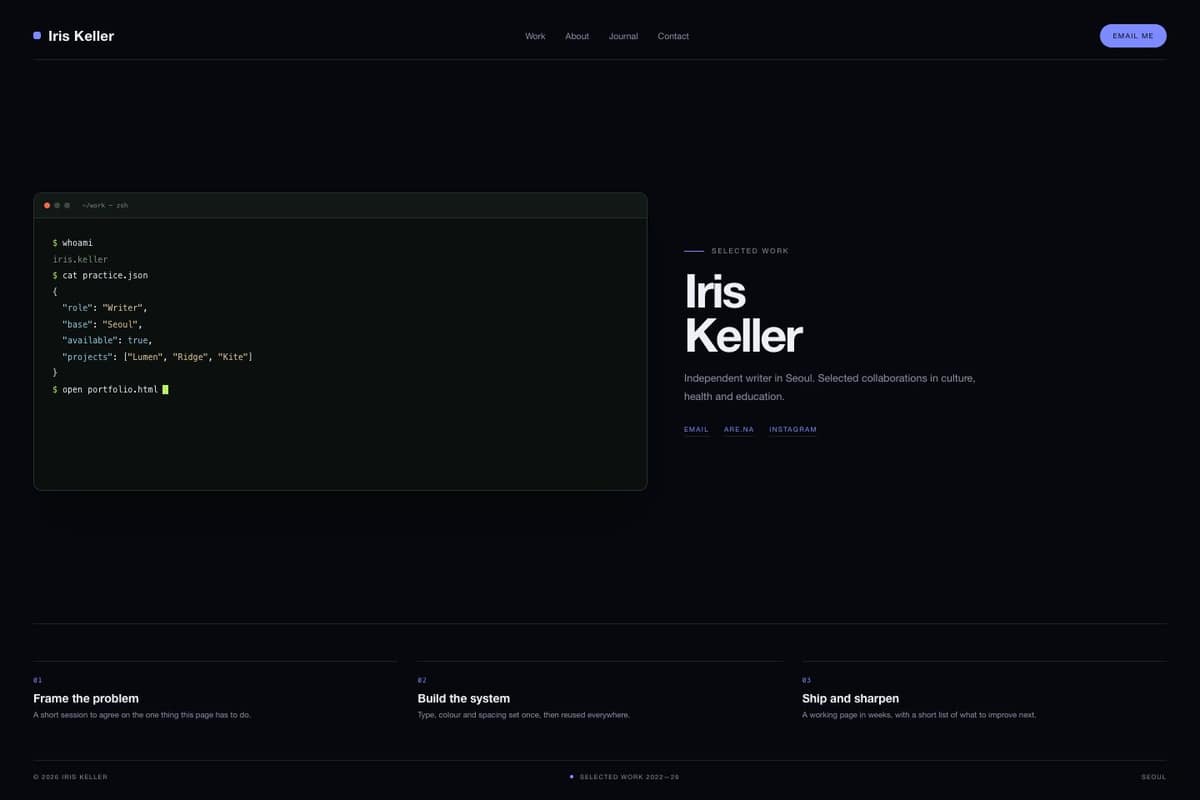Click the SEOUL footer text

point(1153,777)
